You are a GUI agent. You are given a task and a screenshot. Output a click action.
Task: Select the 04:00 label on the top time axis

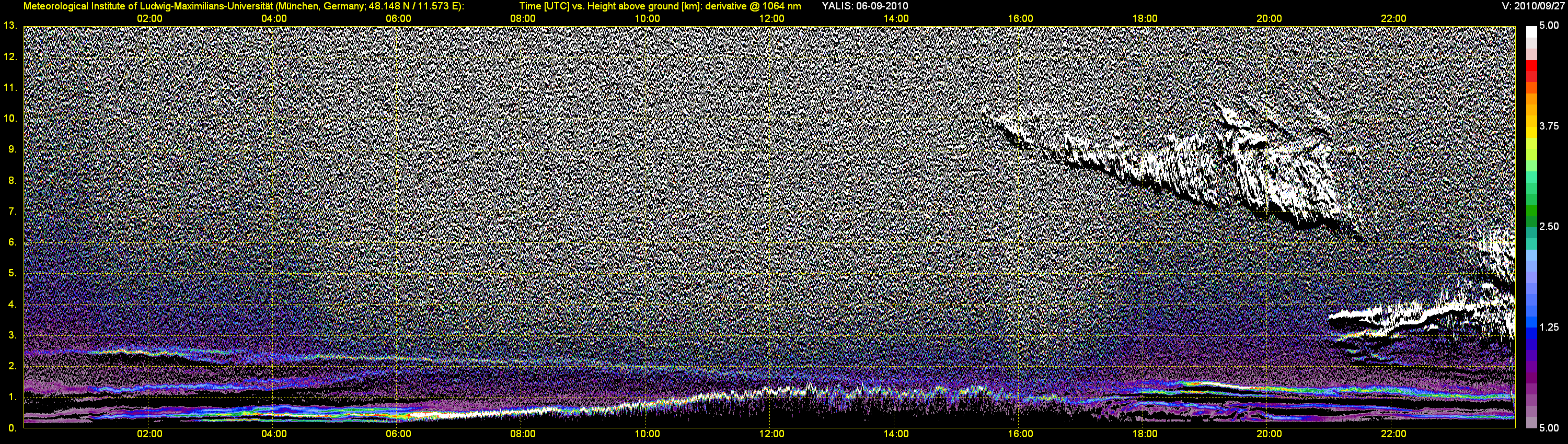(274, 19)
